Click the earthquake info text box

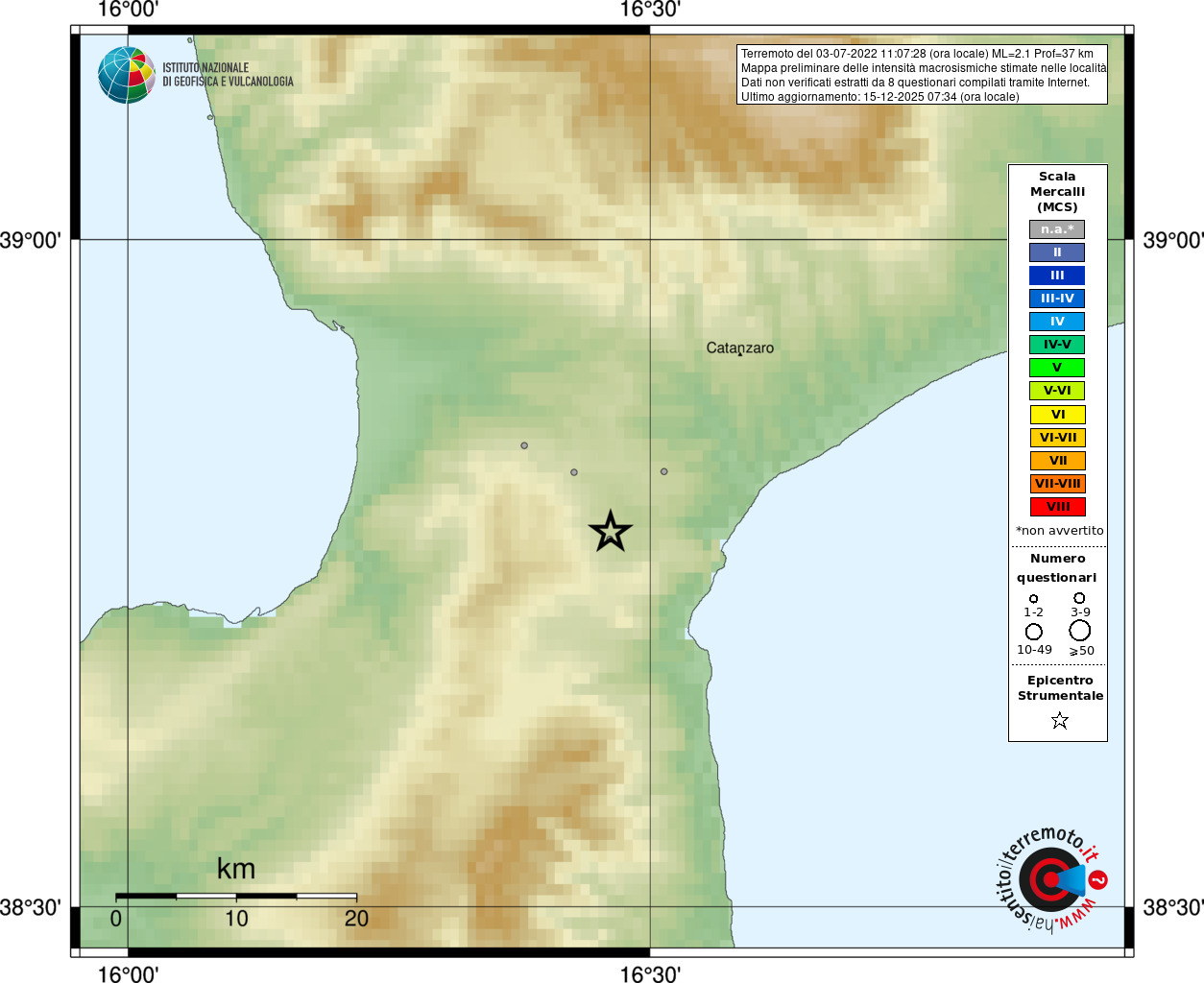pyautogui.click(x=922, y=75)
